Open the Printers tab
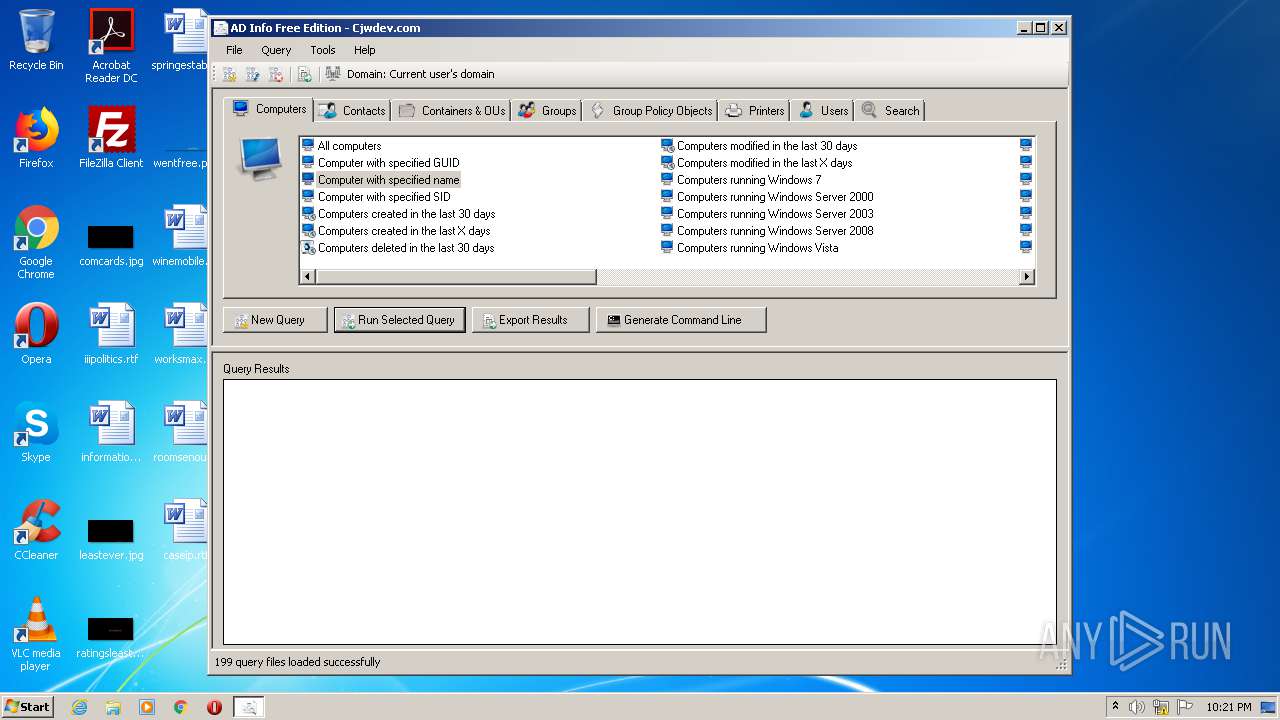The width and height of the screenshot is (1280, 720). click(755, 111)
